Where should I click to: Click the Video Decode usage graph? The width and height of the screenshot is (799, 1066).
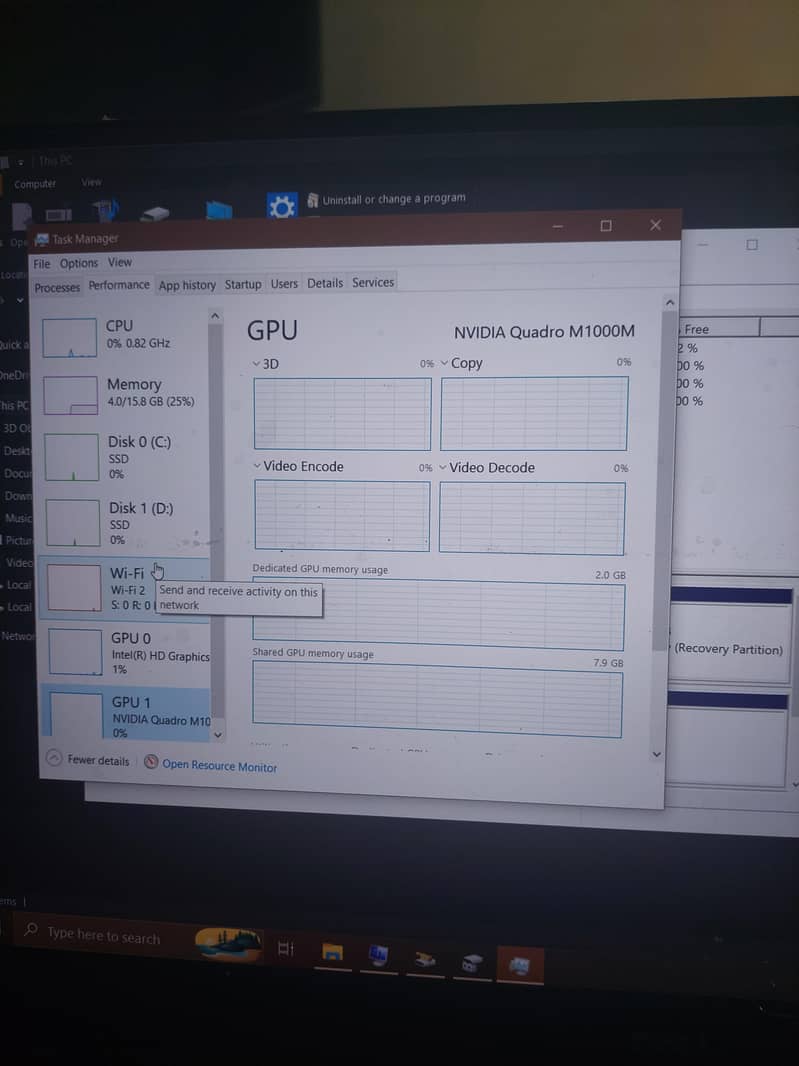coord(532,518)
